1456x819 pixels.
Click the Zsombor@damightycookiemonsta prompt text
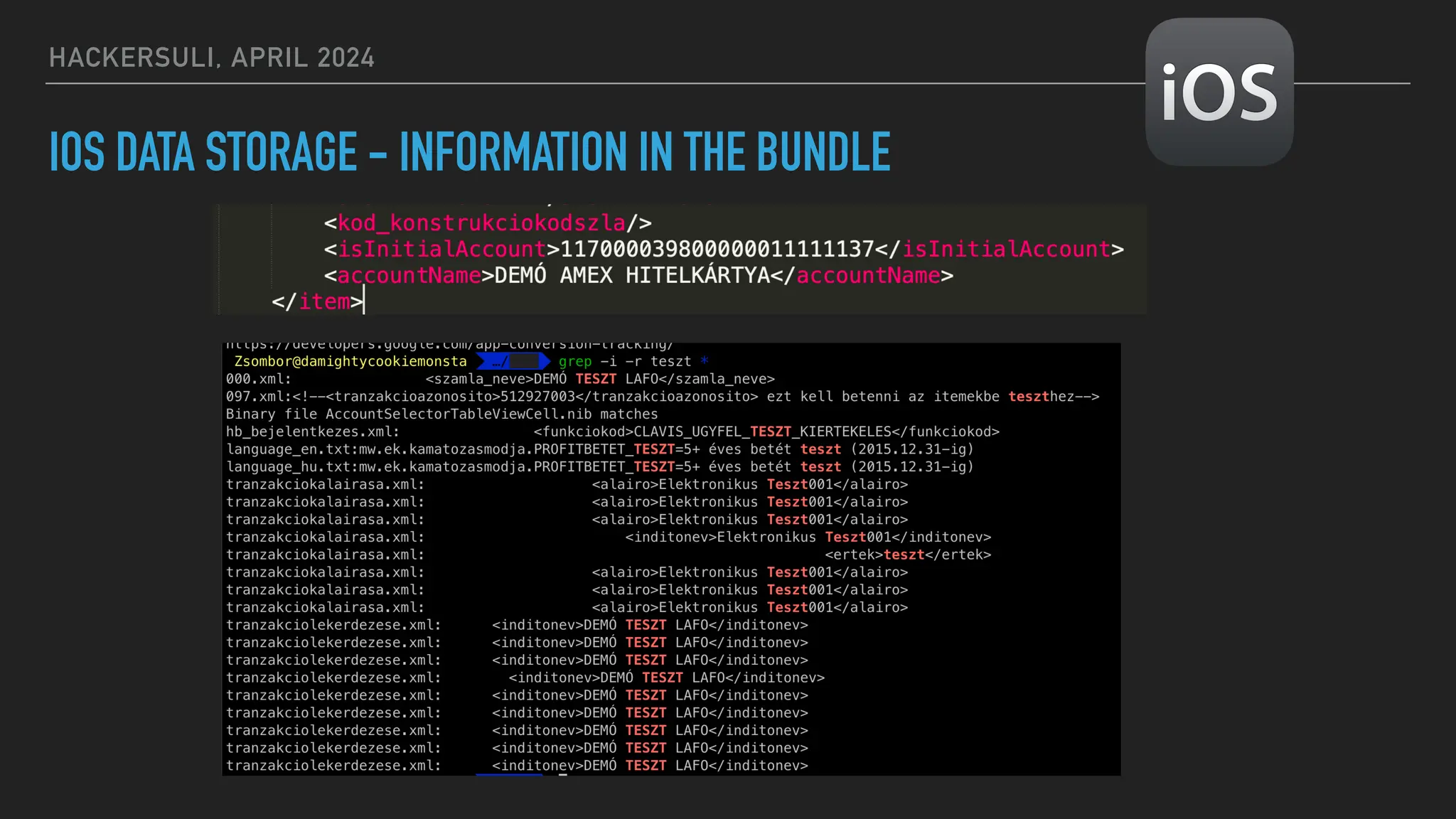point(350,362)
